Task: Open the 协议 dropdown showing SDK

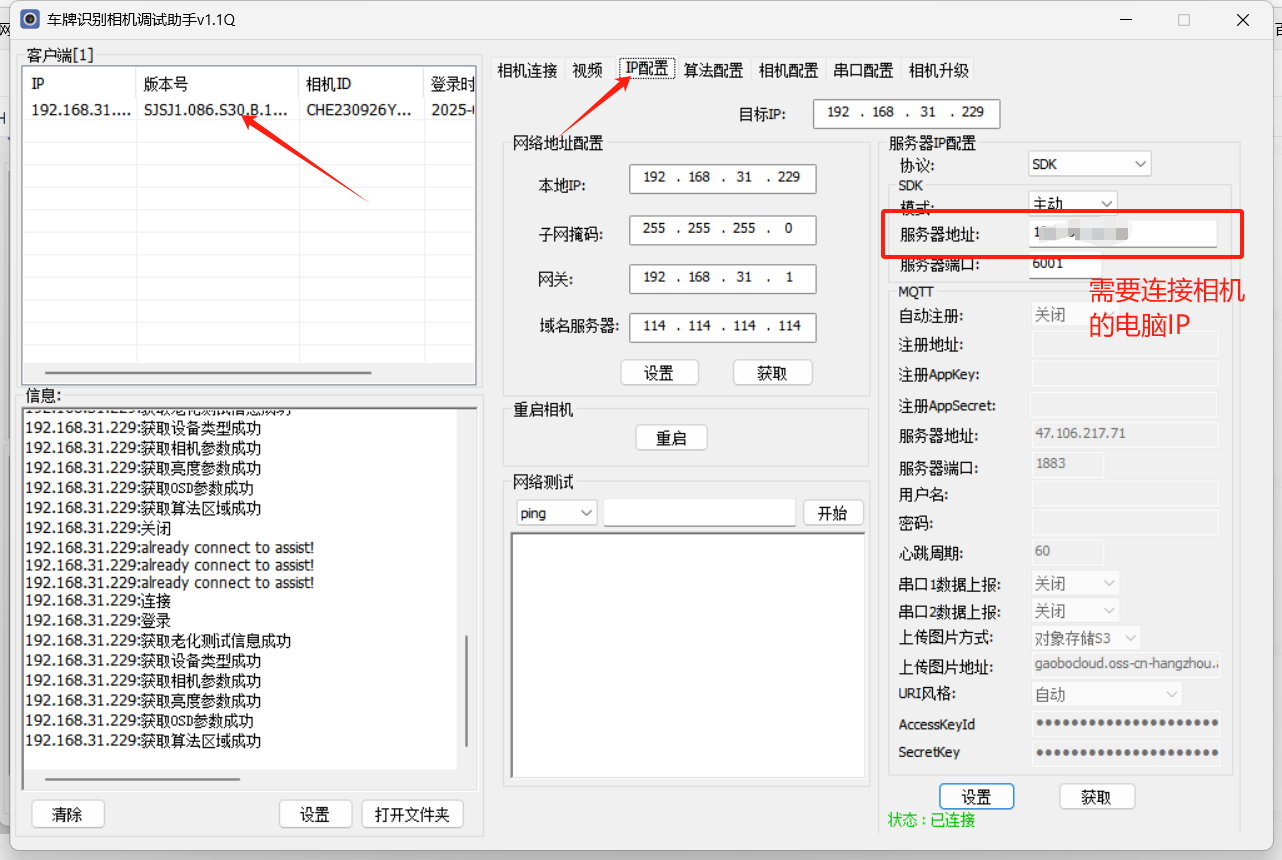Action: click(x=1090, y=164)
